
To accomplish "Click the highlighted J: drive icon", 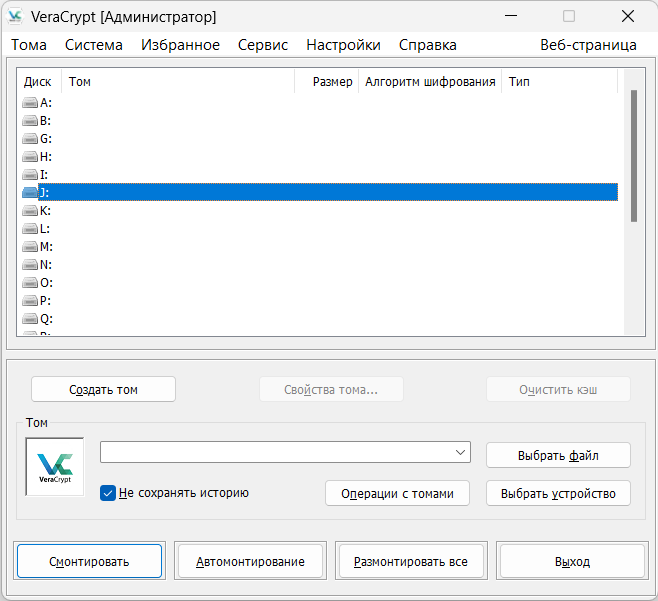I will 30,193.
